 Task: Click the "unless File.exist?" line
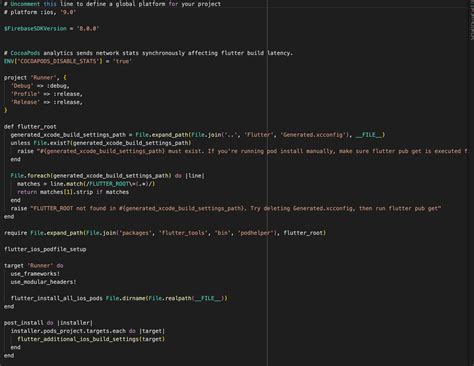point(101,143)
